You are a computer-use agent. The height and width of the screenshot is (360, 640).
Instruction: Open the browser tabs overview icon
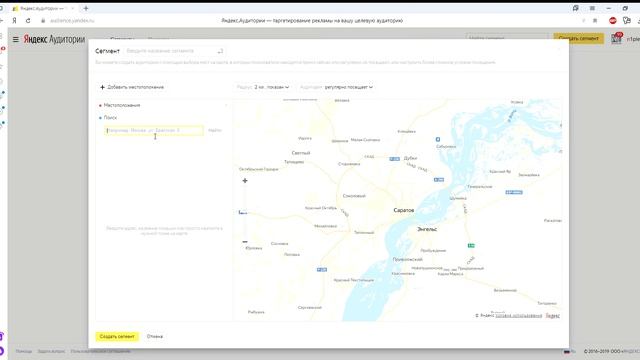576,8
